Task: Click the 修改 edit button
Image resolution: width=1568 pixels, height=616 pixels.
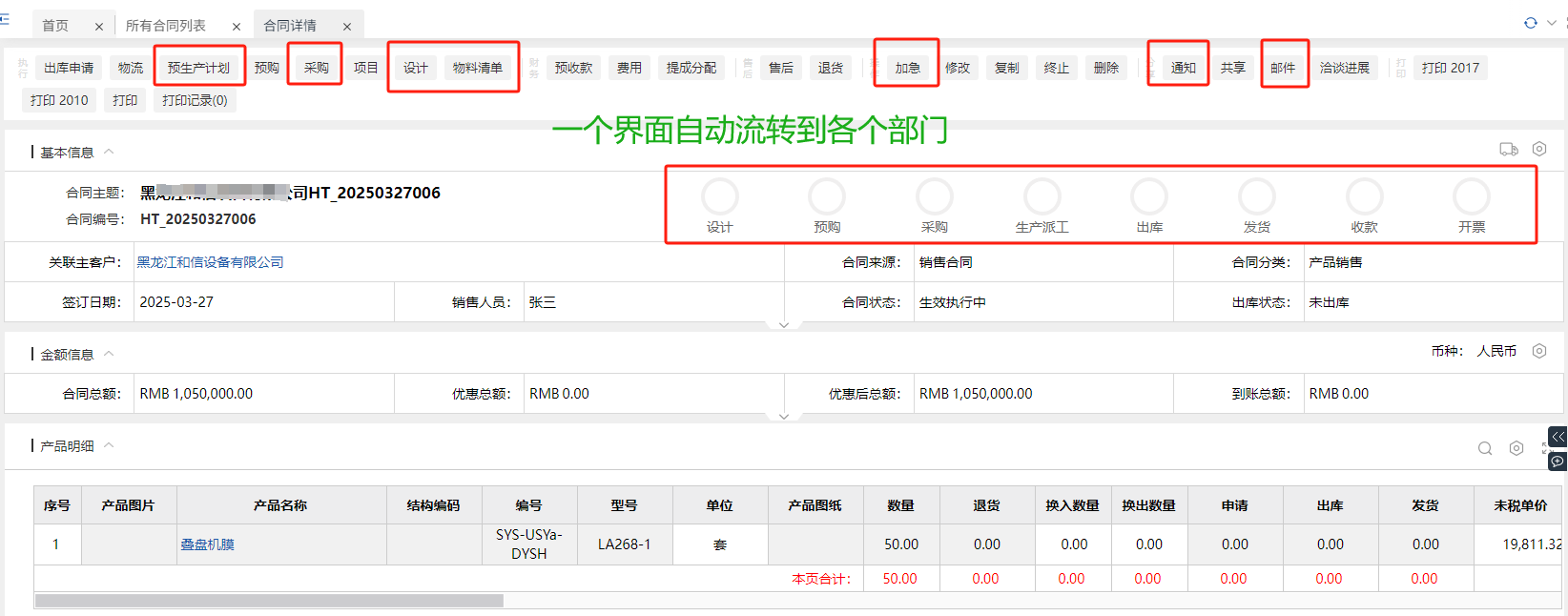Action: [x=958, y=68]
